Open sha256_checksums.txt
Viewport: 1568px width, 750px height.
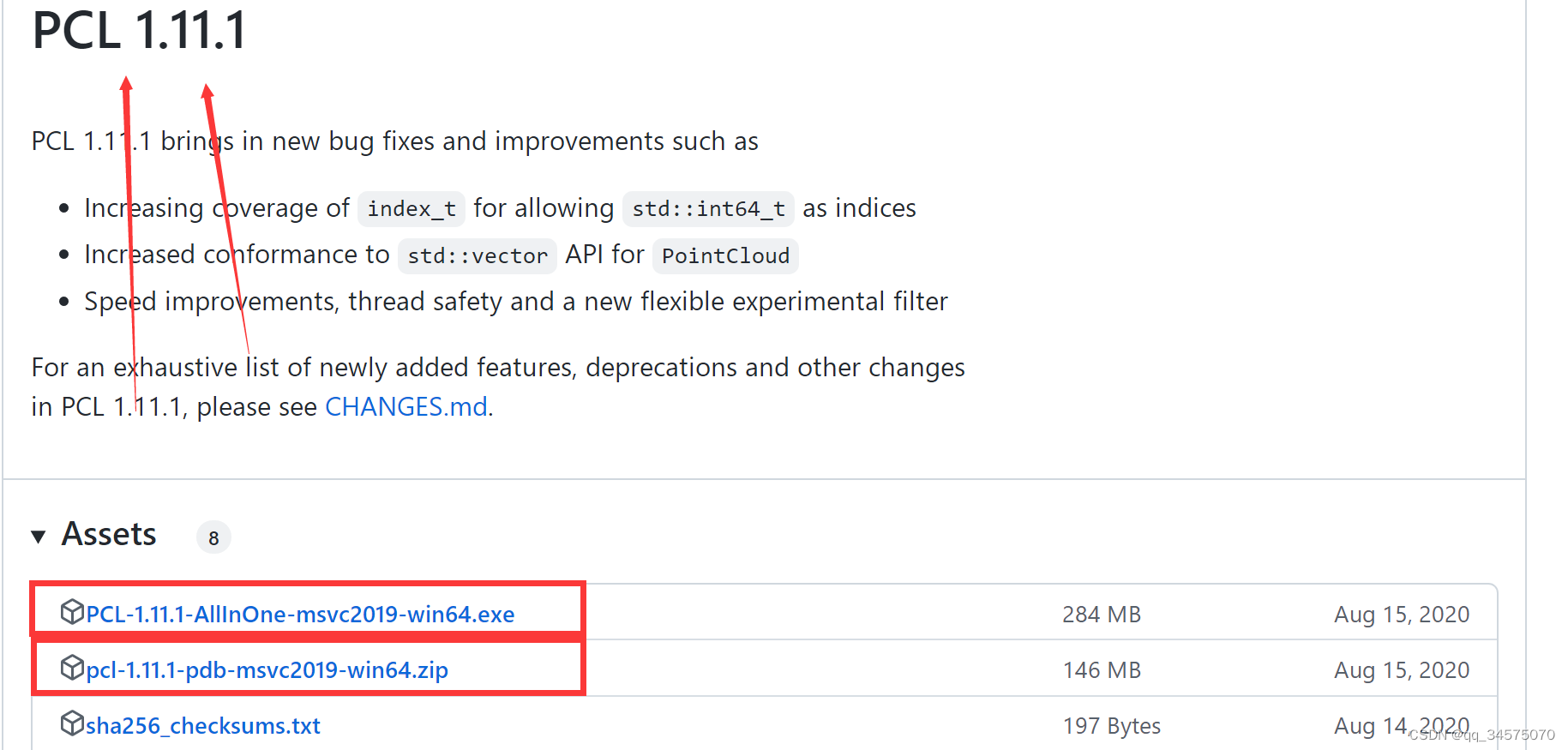[x=203, y=725]
